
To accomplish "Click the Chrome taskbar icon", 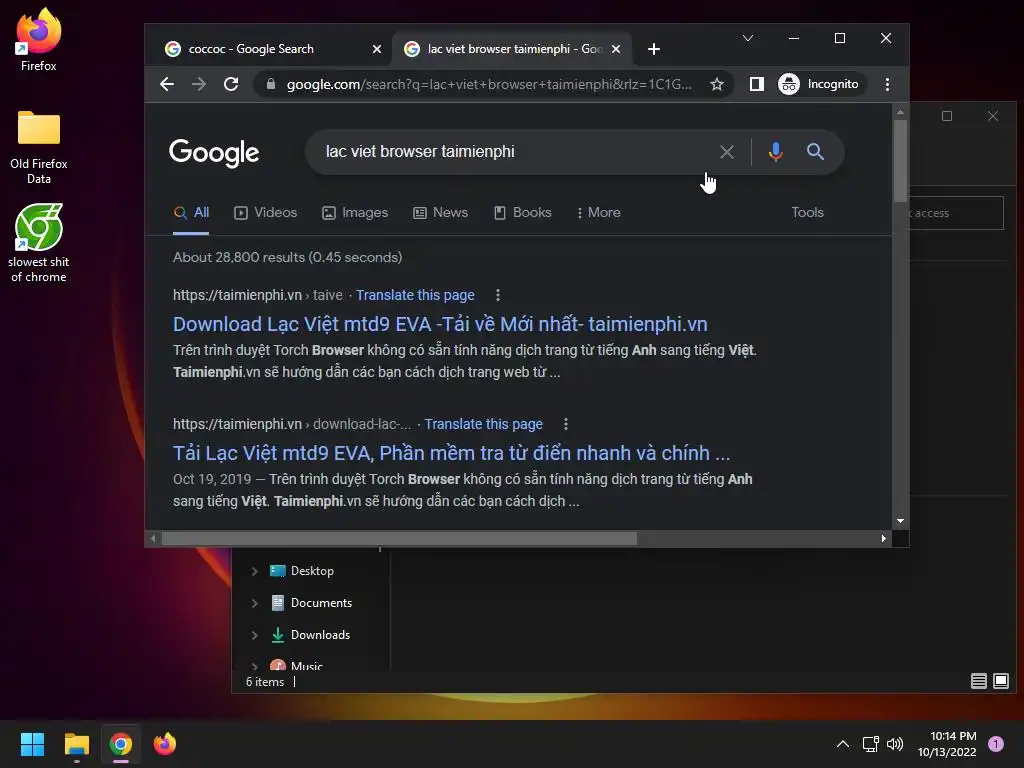I will [121, 744].
